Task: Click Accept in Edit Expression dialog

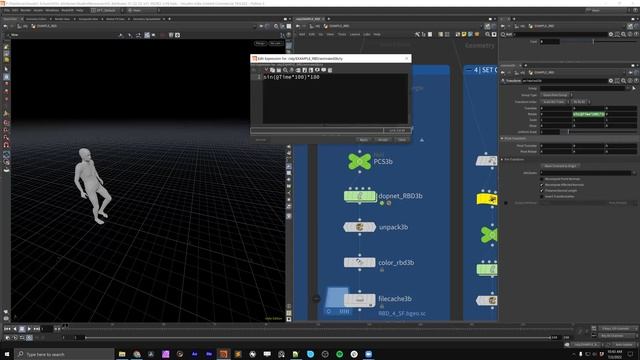Action: coord(383,140)
